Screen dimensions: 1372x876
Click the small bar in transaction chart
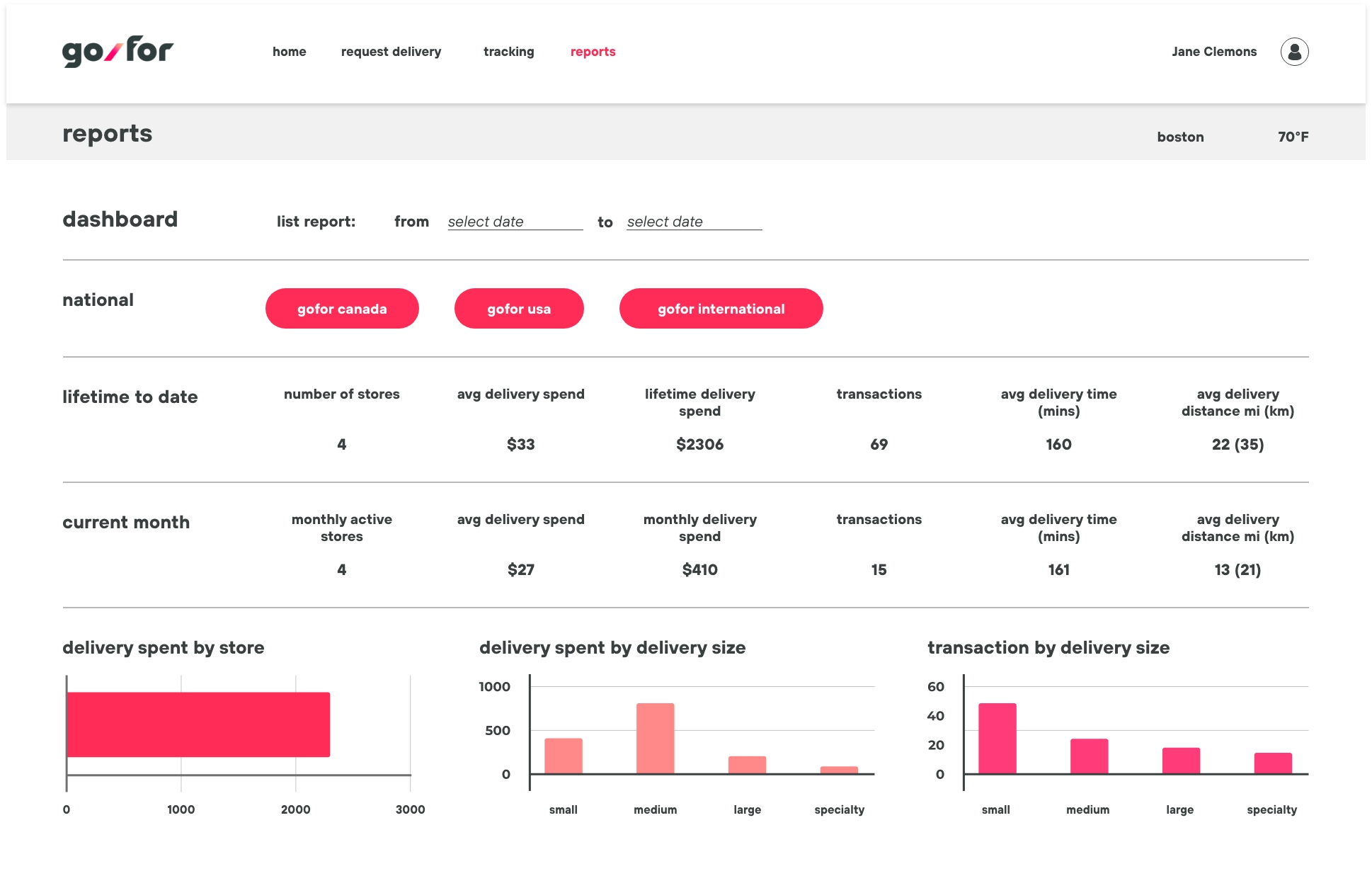[997, 739]
